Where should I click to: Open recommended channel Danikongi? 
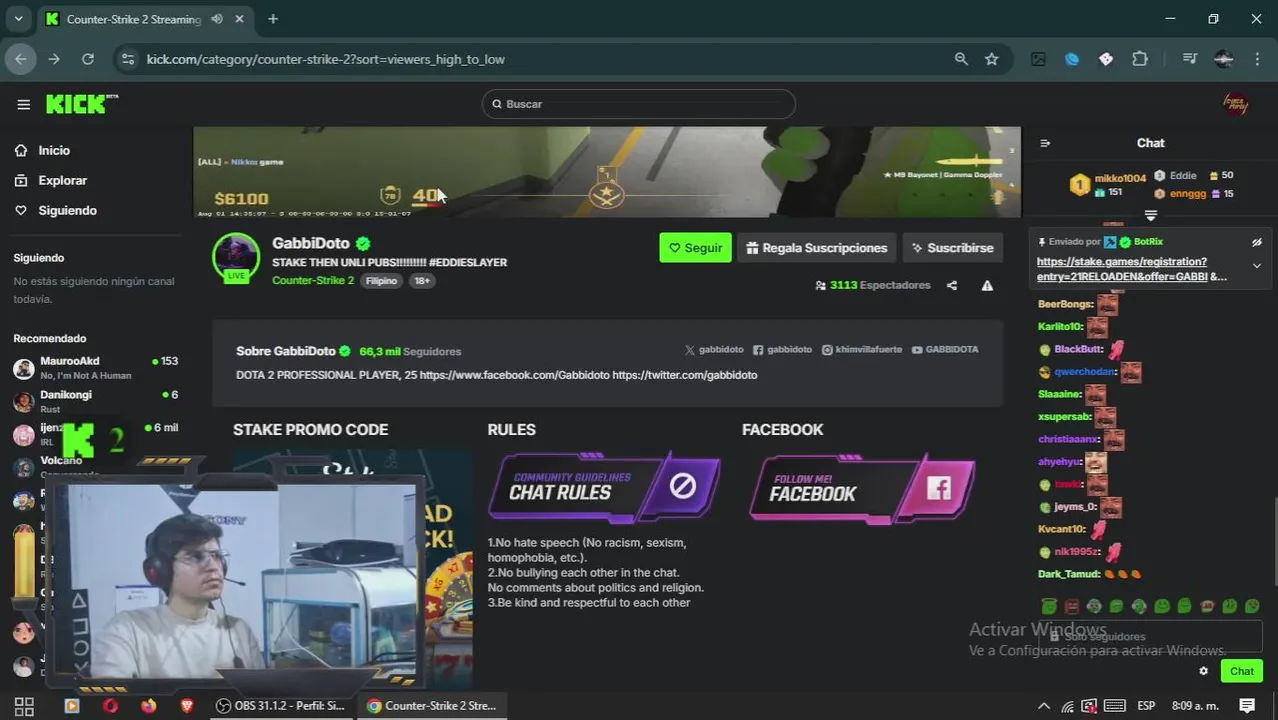[96, 401]
